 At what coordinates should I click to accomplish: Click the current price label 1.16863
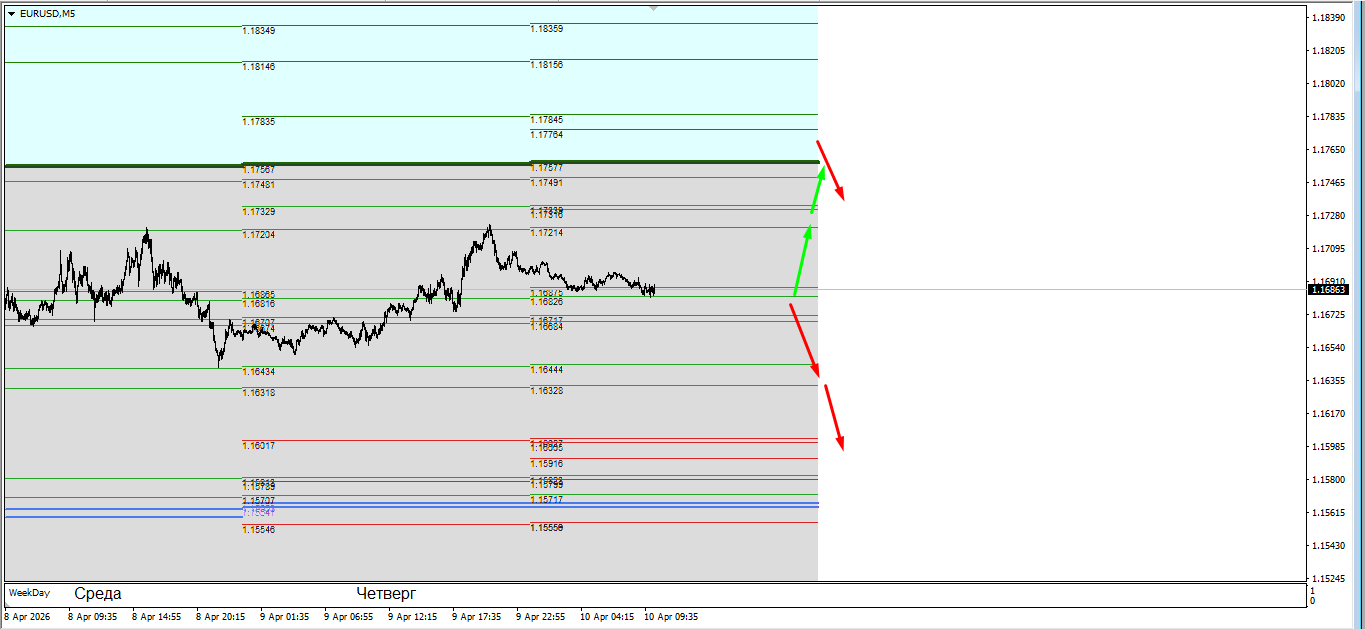point(1334,289)
